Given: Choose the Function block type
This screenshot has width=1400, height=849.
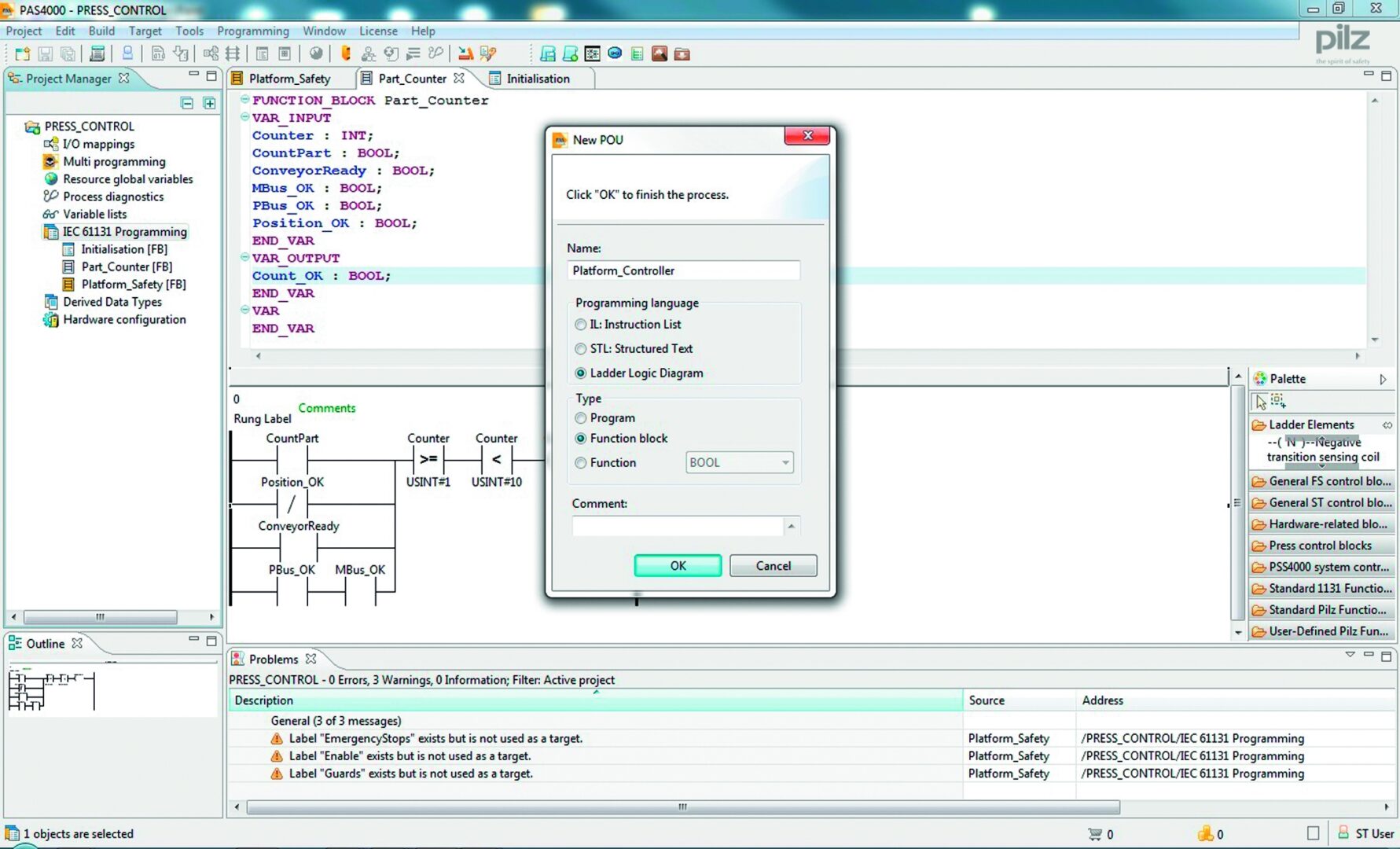Looking at the screenshot, I should [580, 439].
